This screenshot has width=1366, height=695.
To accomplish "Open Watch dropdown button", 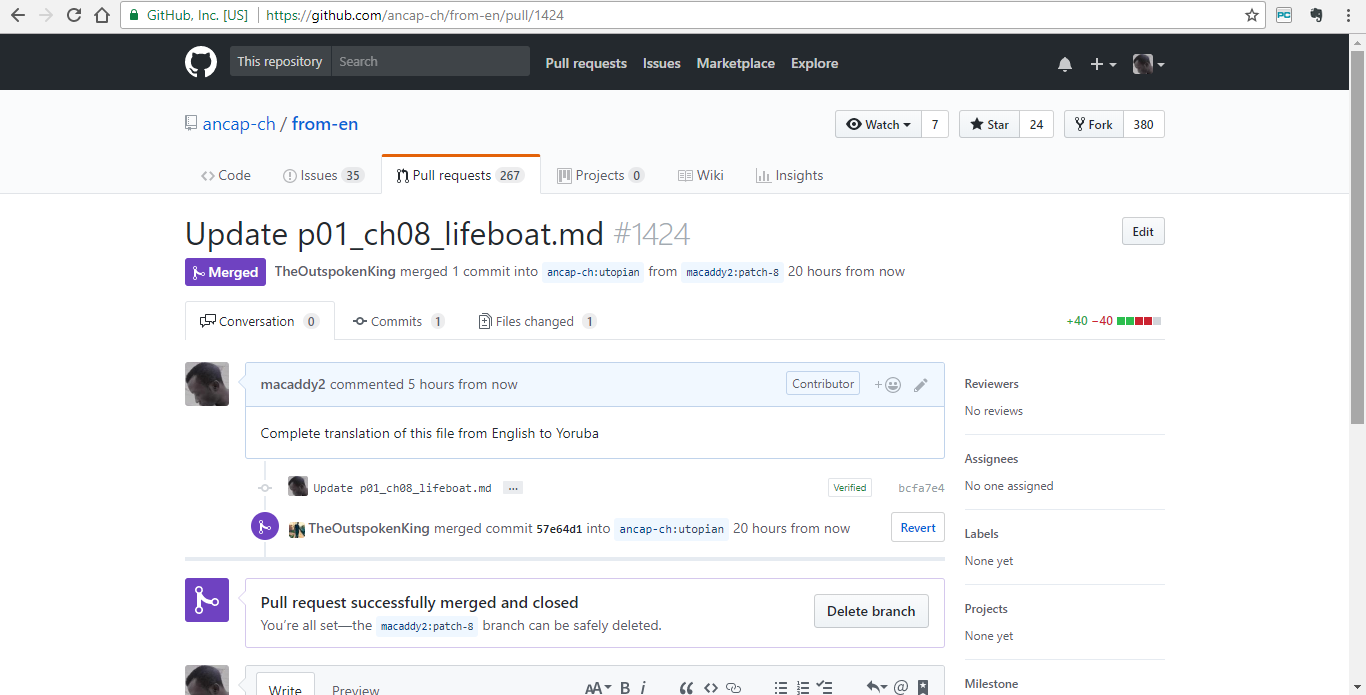I will point(878,124).
